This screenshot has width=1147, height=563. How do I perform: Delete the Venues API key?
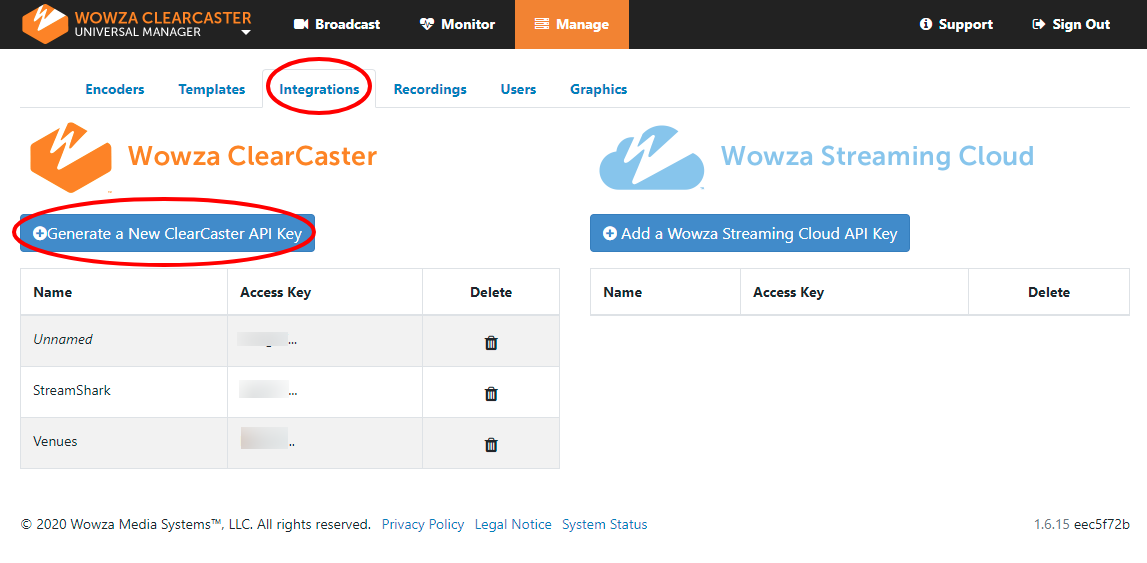coord(492,444)
